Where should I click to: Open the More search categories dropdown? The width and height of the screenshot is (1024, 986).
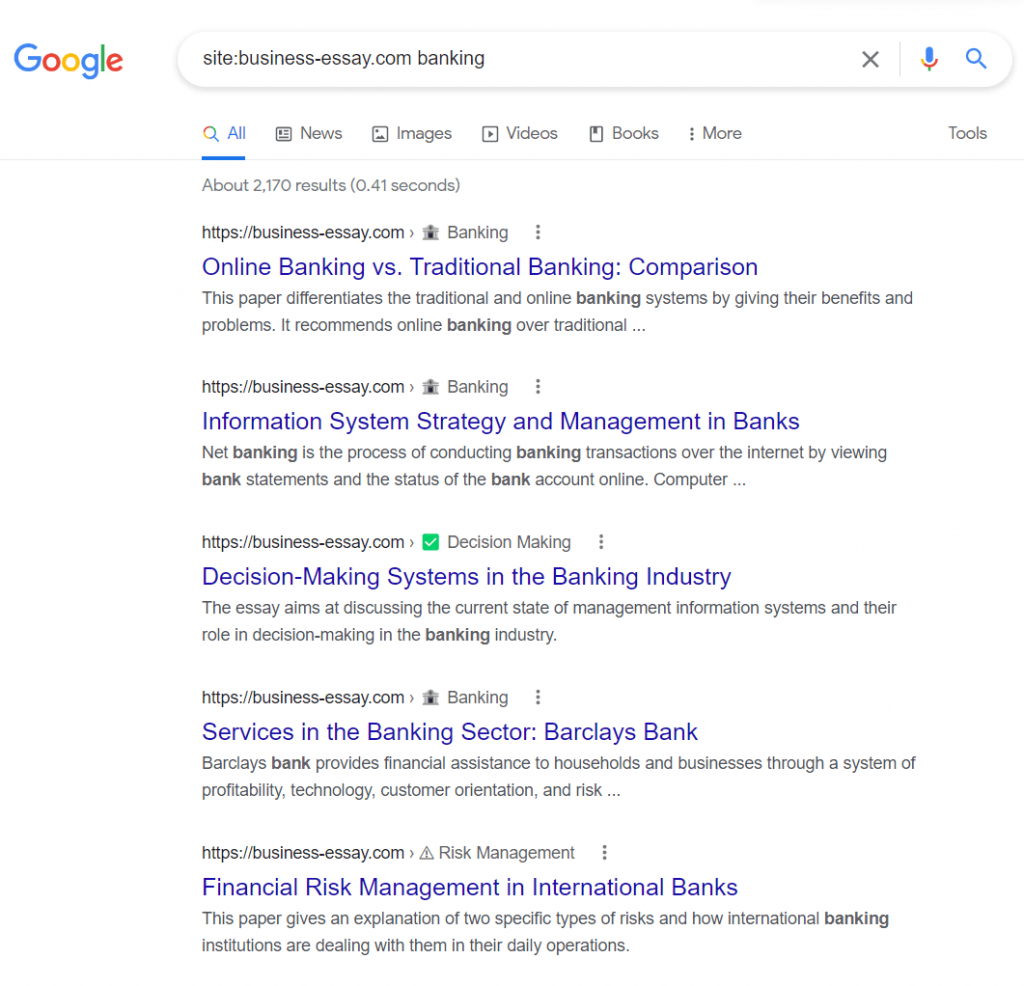(713, 133)
